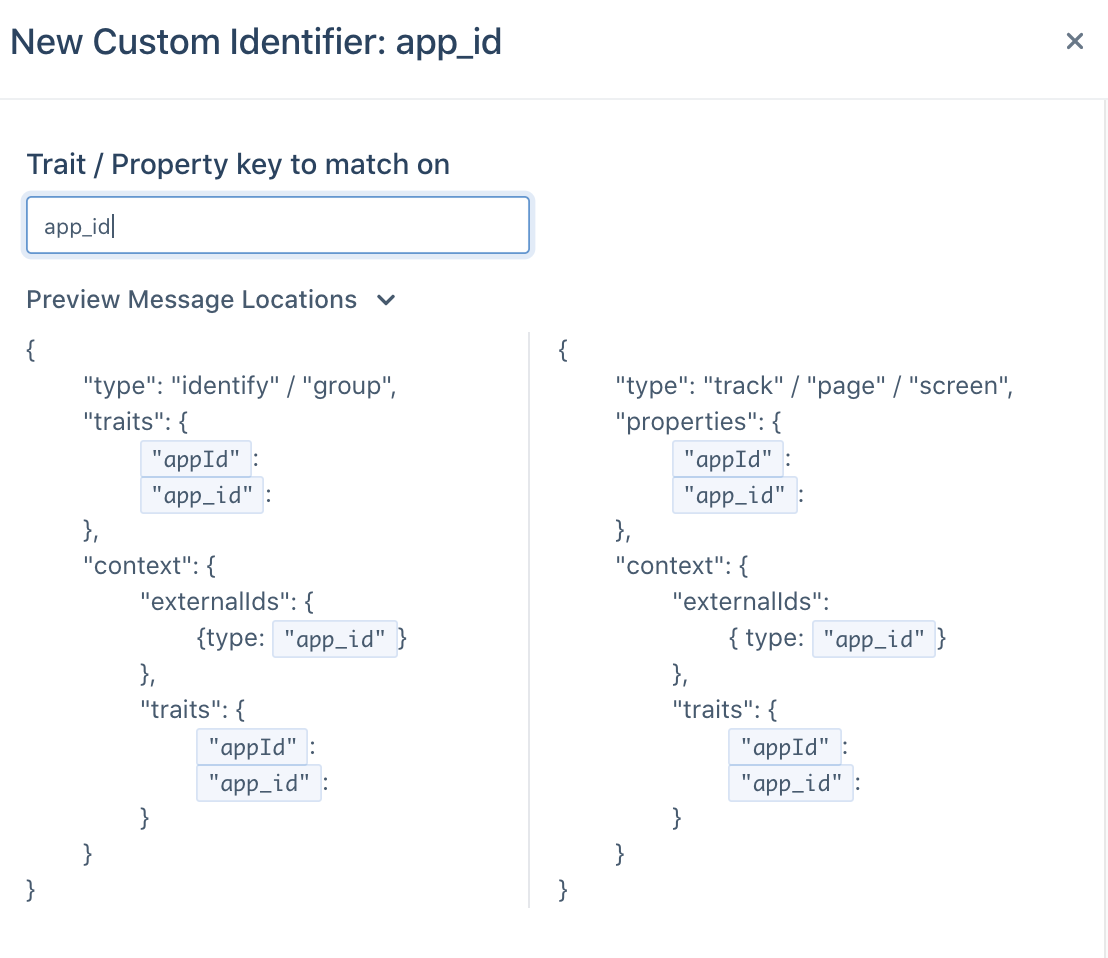1108x958 pixels.
Task: Collapse Preview Message Locations with the chevron
Action: [386, 300]
